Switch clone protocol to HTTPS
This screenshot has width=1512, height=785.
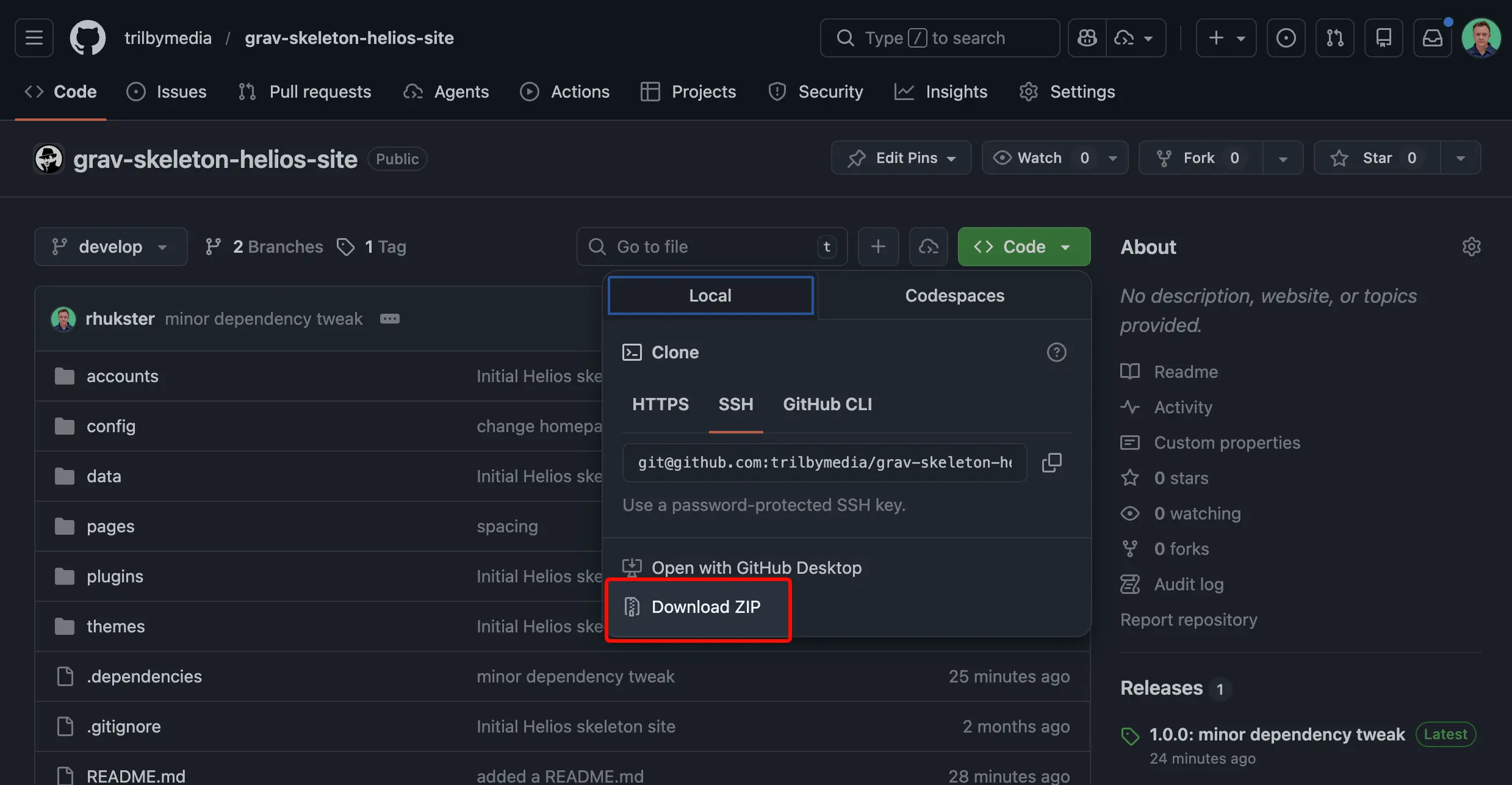click(660, 403)
